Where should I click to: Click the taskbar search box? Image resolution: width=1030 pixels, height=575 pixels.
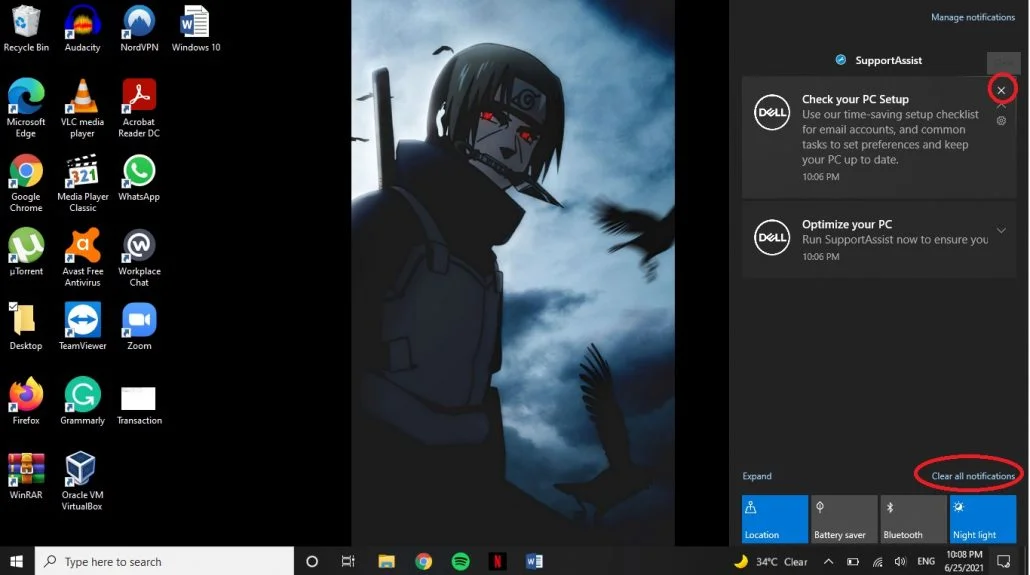(x=164, y=561)
